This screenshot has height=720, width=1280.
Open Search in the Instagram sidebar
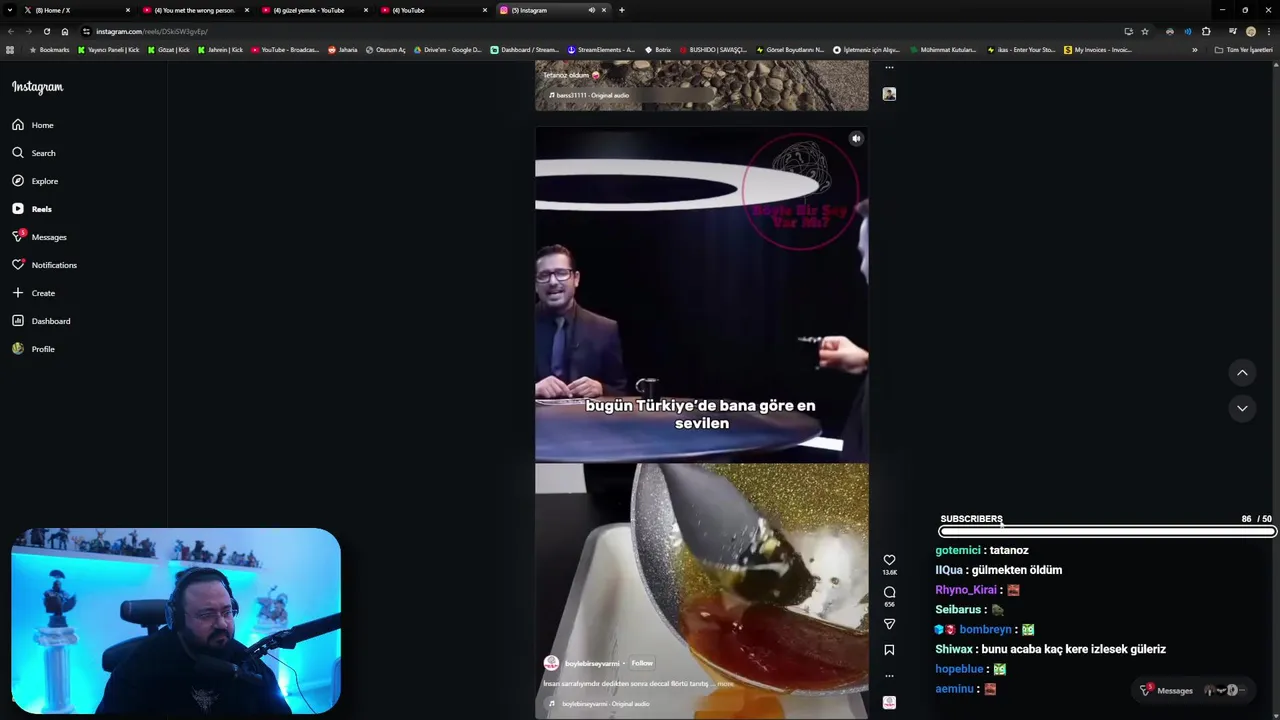34,153
